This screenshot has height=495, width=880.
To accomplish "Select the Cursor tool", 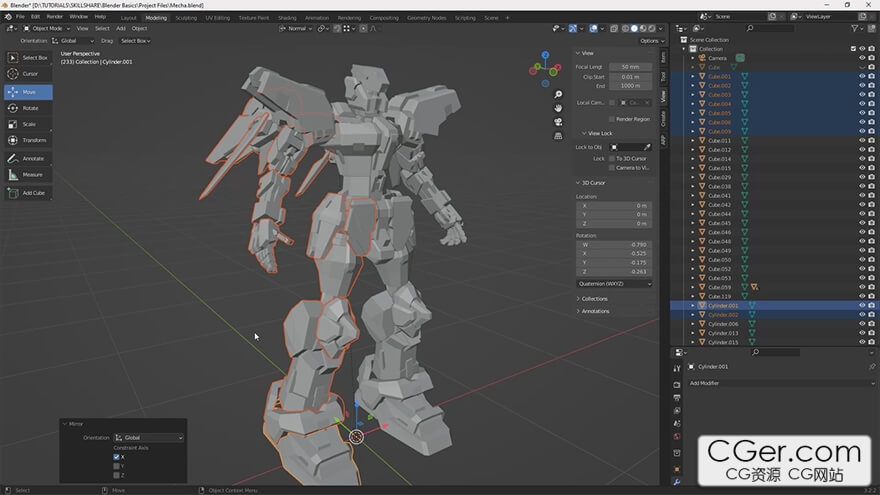I will pyautogui.click(x=26, y=73).
